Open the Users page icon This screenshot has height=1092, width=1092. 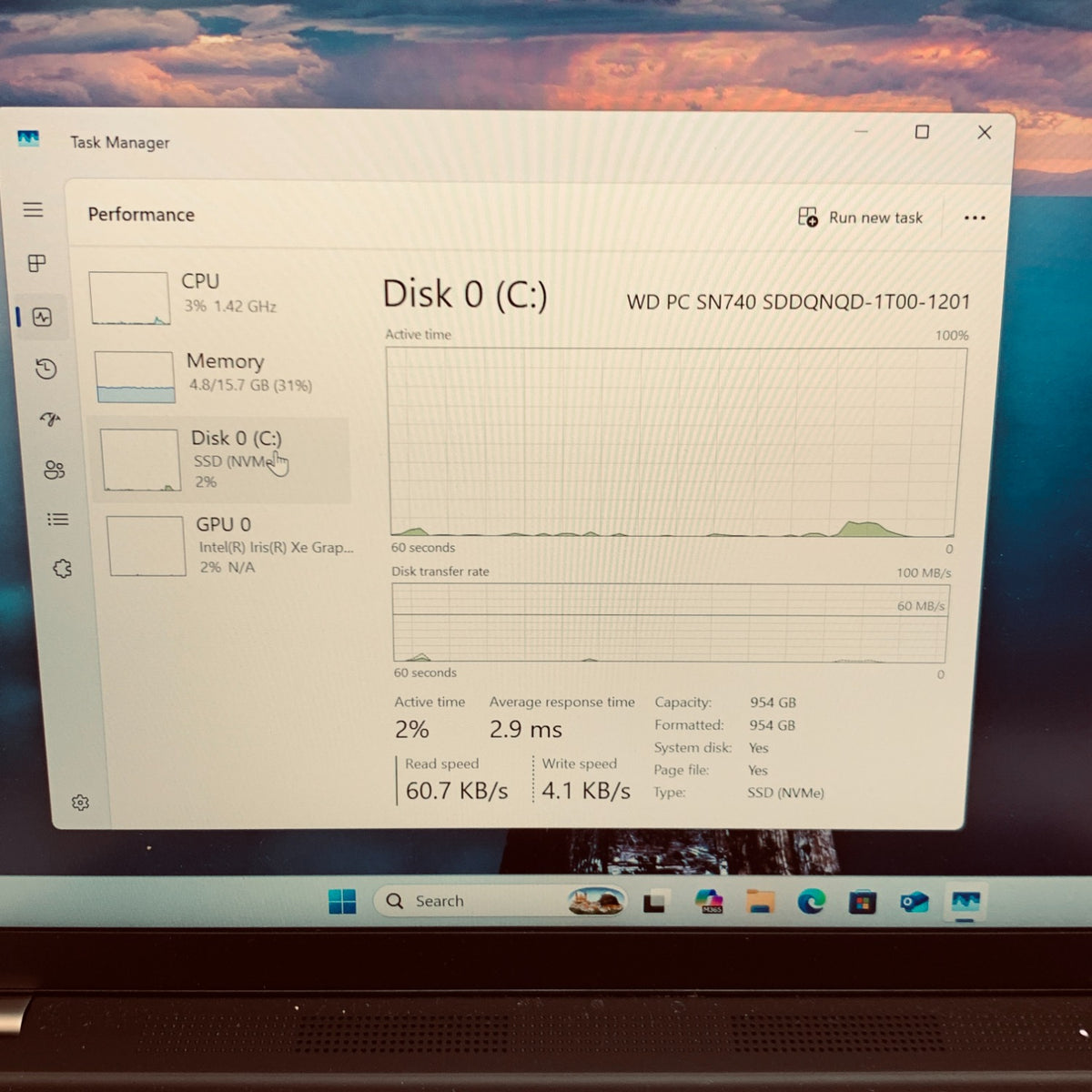(x=54, y=470)
